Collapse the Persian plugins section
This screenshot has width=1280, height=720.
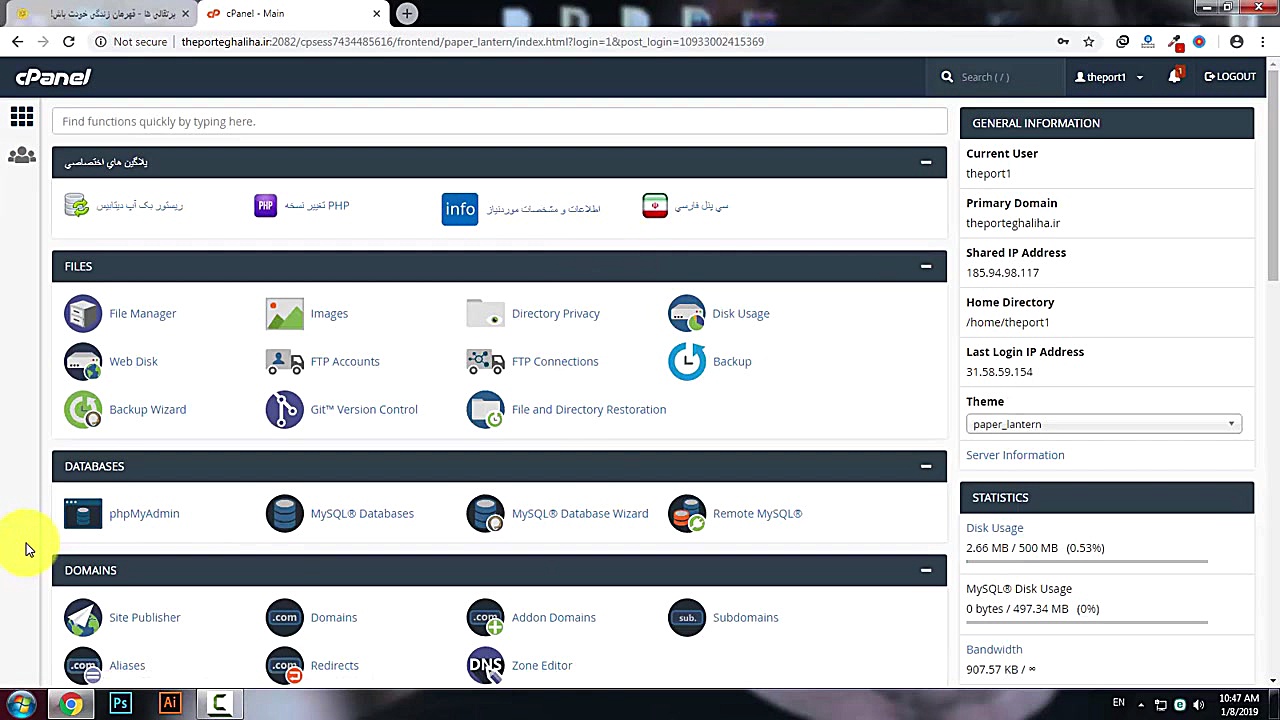(926, 162)
